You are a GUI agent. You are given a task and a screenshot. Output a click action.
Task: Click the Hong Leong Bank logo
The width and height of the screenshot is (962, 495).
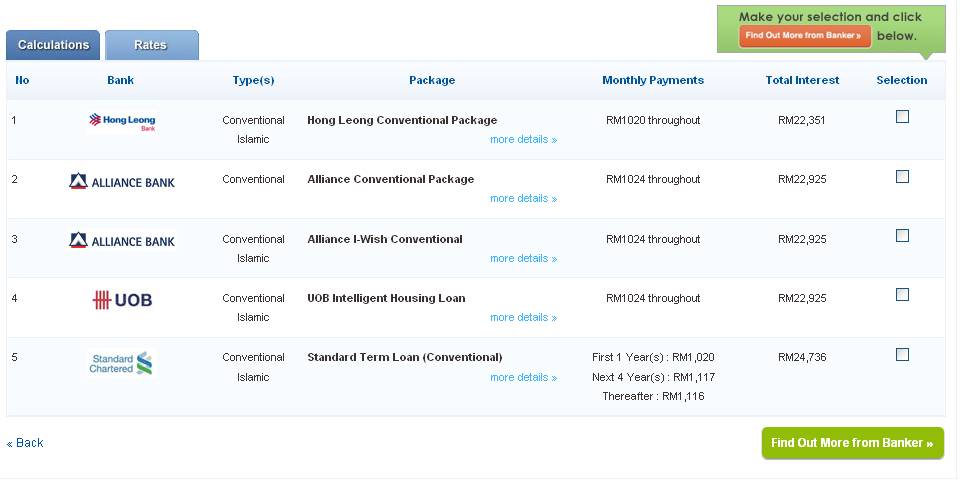tap(122, 121)
